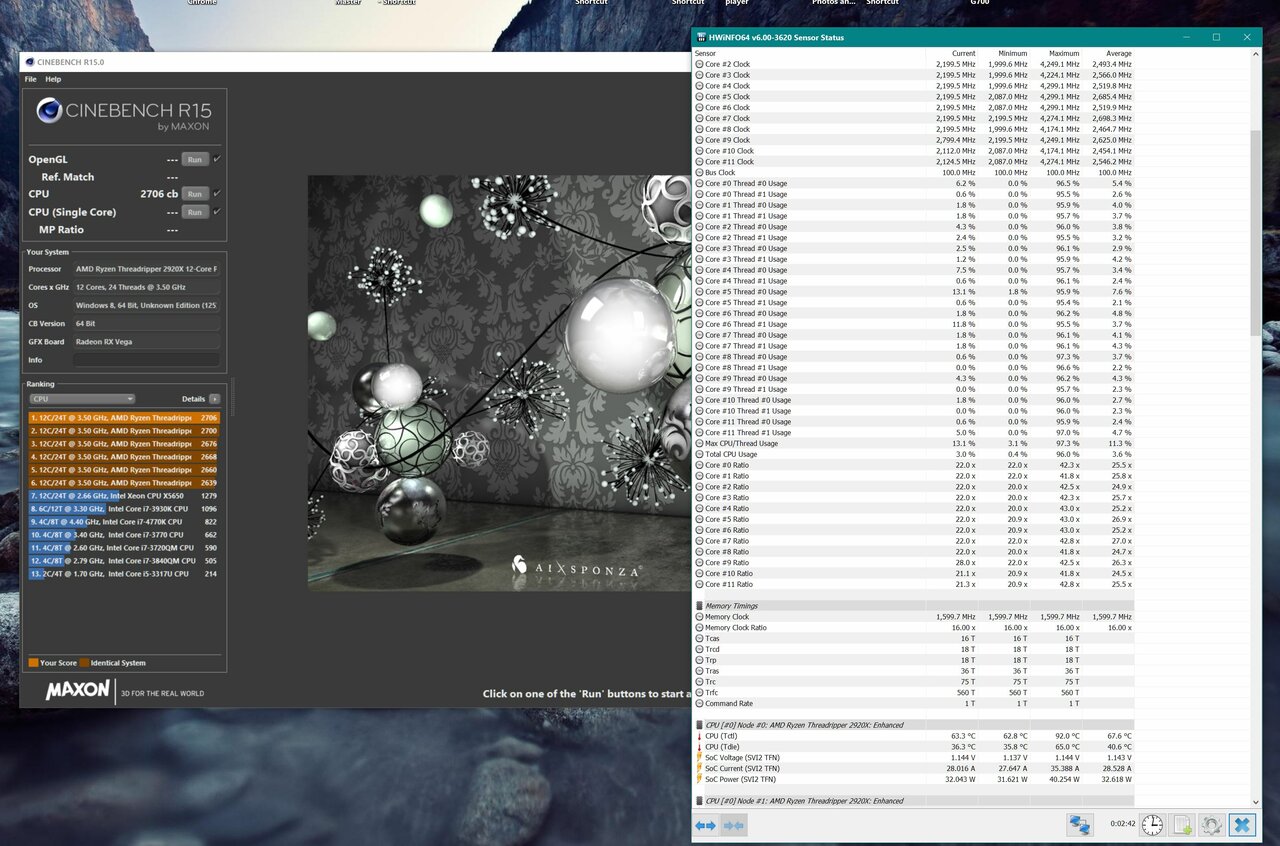Click the expand sensor columns arrows icon in HWiNFO
Screen dimensions: 1280x846
(x=706, y=825)
